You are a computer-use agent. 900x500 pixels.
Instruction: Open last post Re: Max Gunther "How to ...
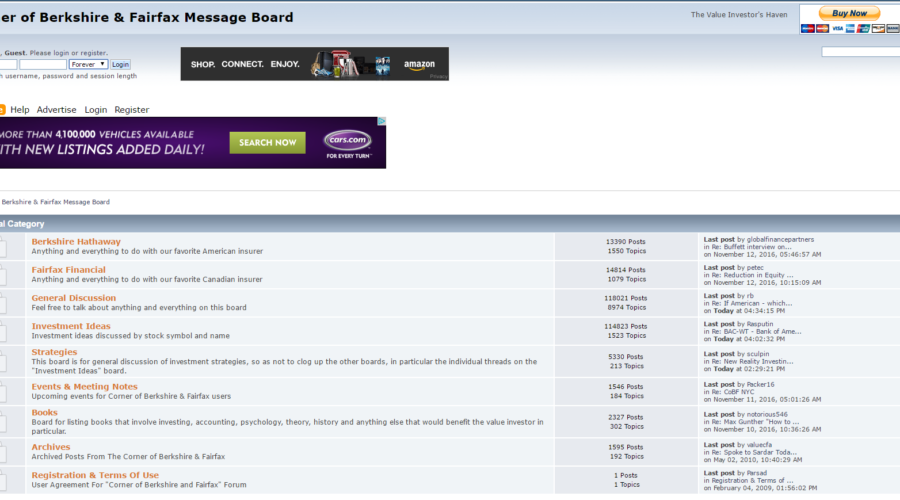point(755,422)
